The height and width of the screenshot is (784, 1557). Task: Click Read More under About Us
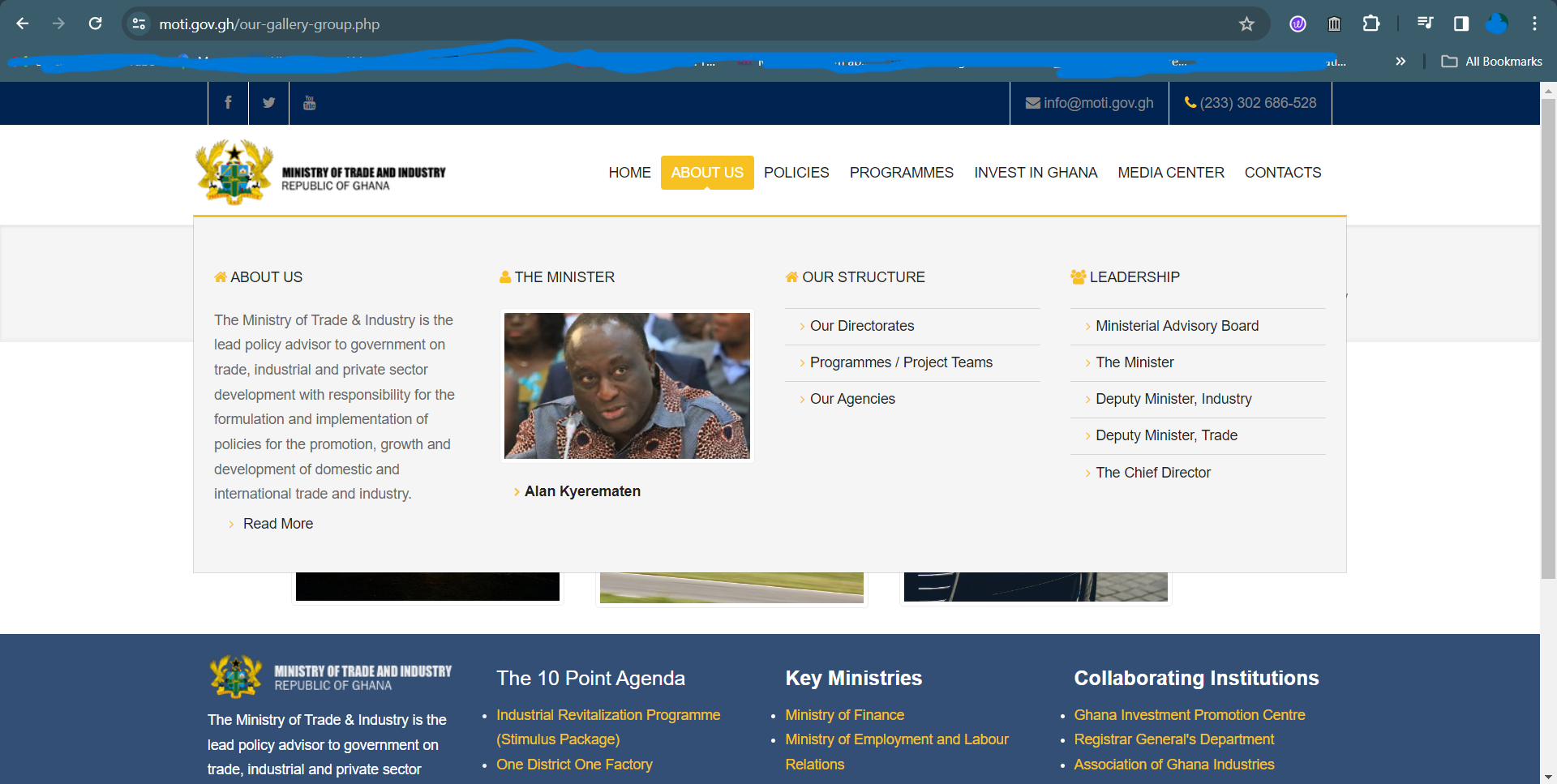[x=277, y=524]
